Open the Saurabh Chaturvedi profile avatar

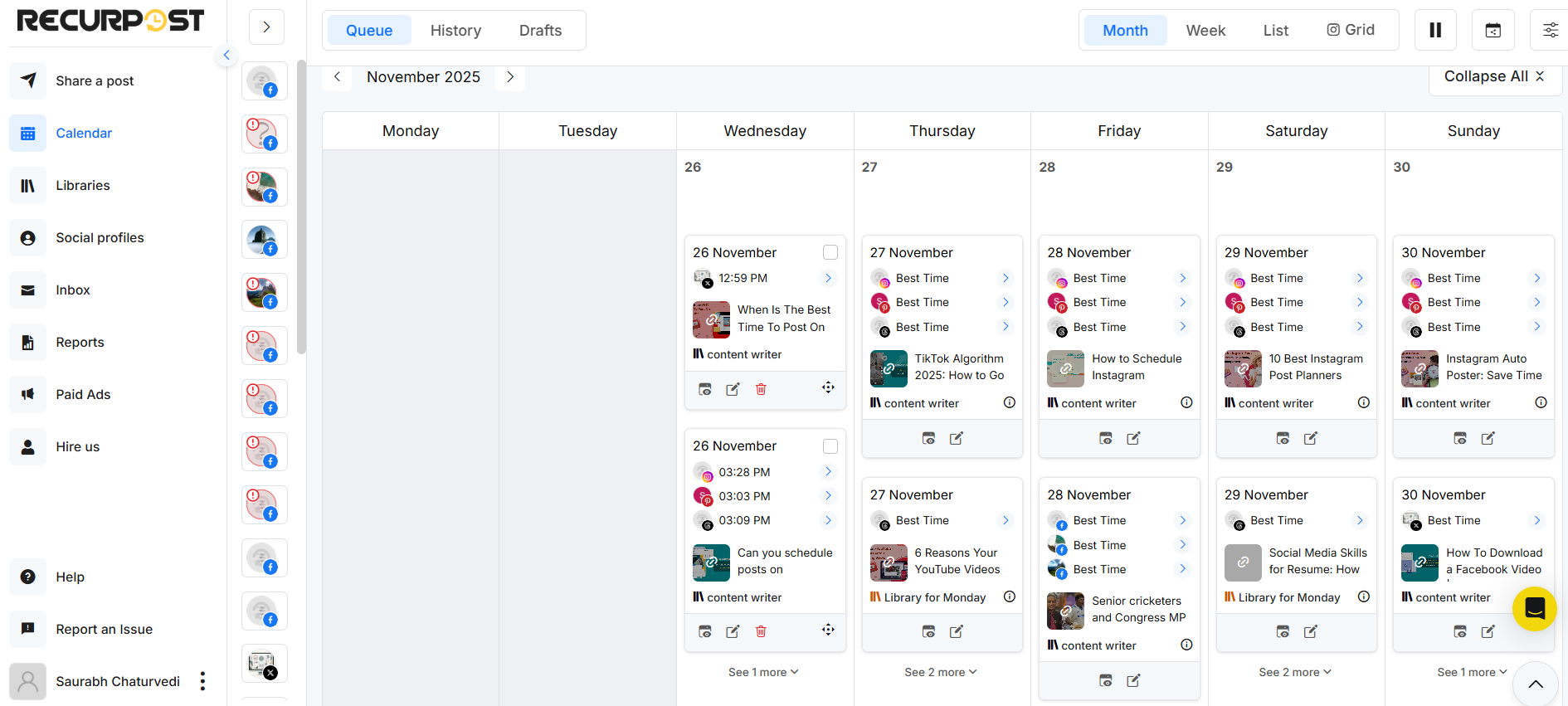tap(27, 681)
